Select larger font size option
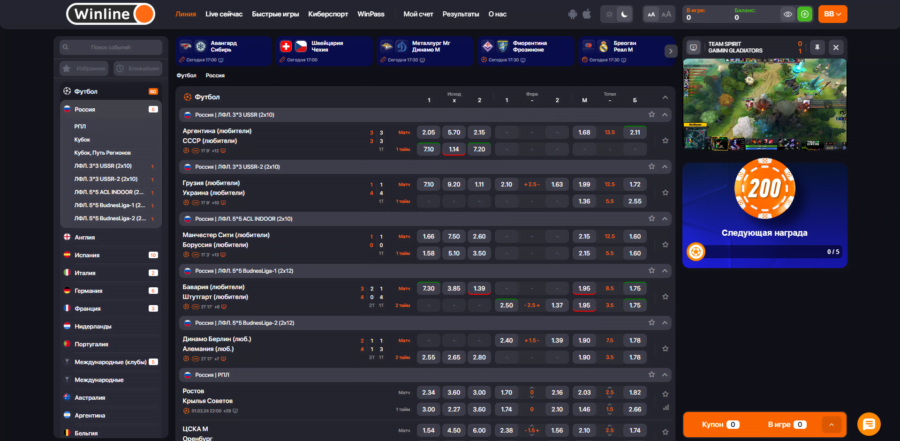 (x=666, y=14)
